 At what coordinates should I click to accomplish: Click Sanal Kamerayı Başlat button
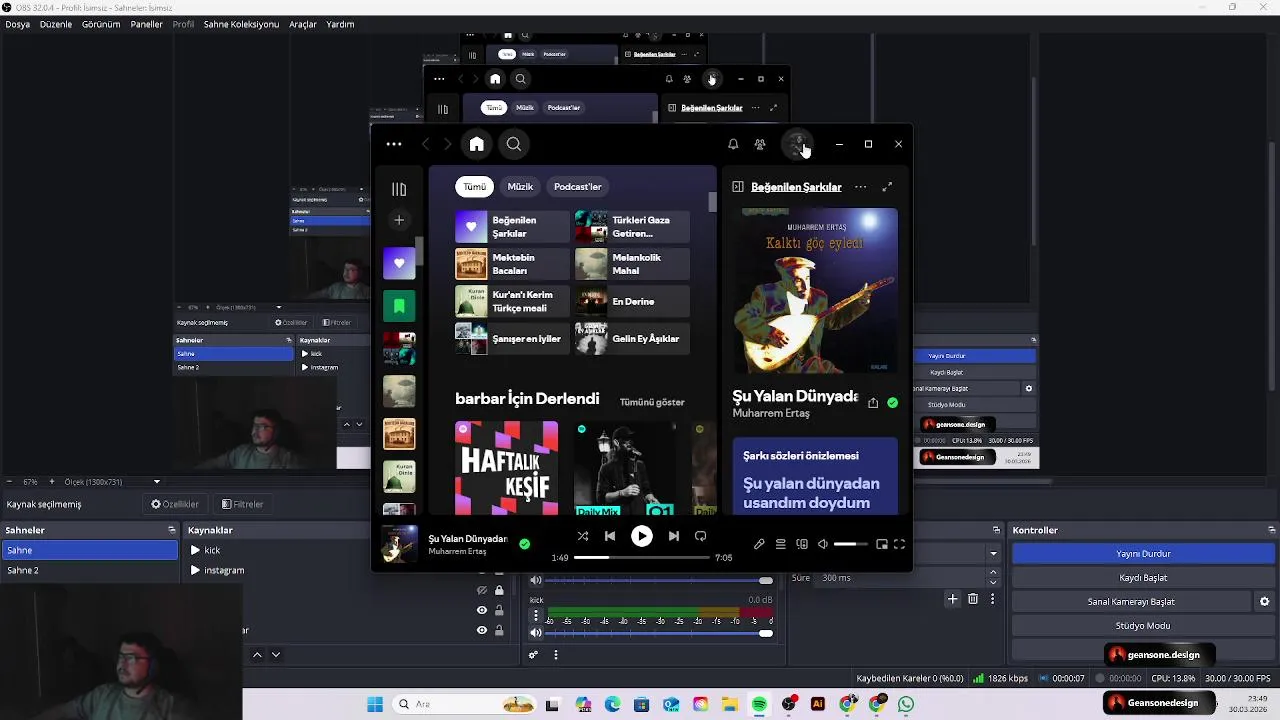1131,602
